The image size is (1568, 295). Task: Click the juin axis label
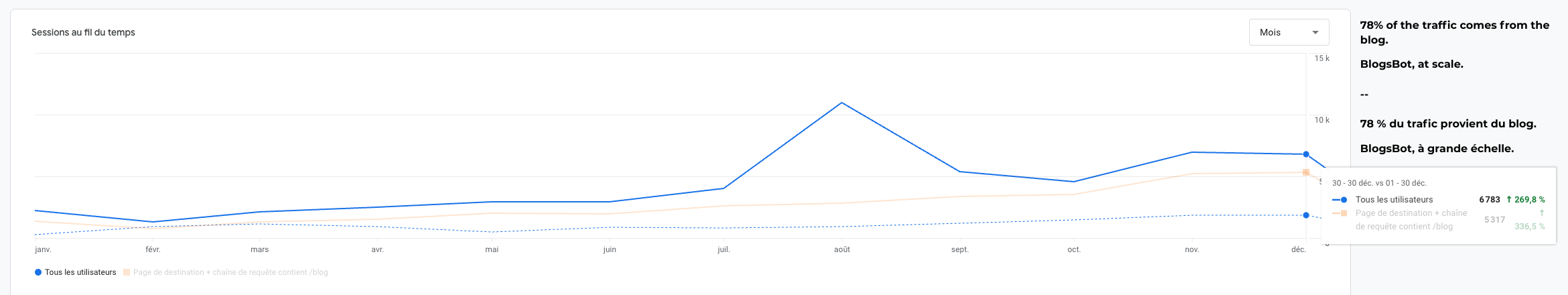tap(610, 249)
